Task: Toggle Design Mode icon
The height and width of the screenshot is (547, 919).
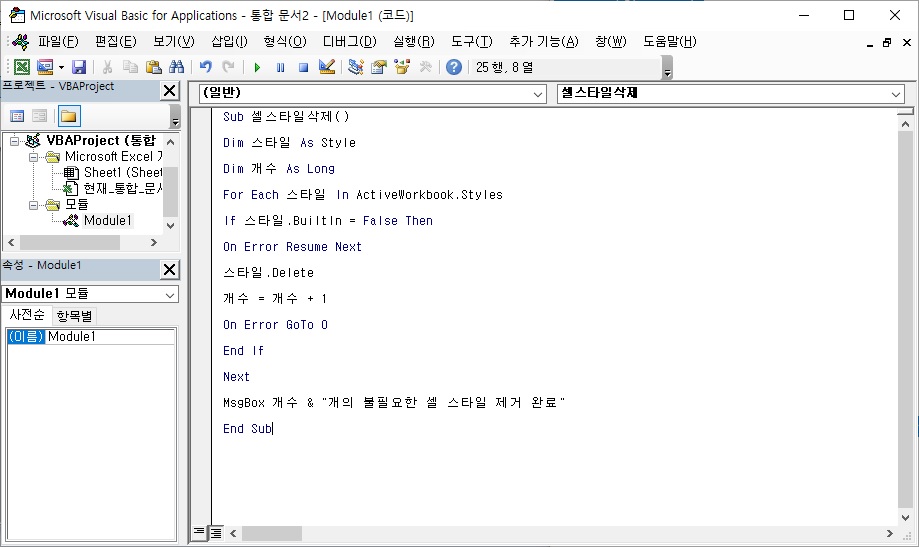Action: pos(326,67)
